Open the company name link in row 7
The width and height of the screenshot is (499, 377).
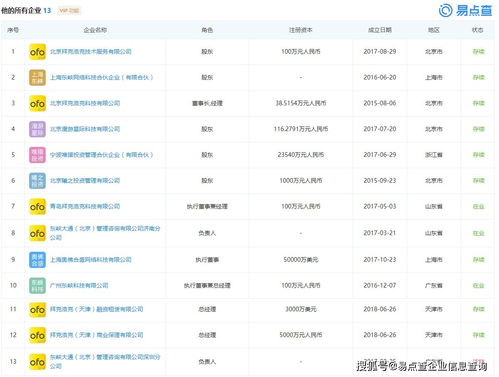(85, 206)
